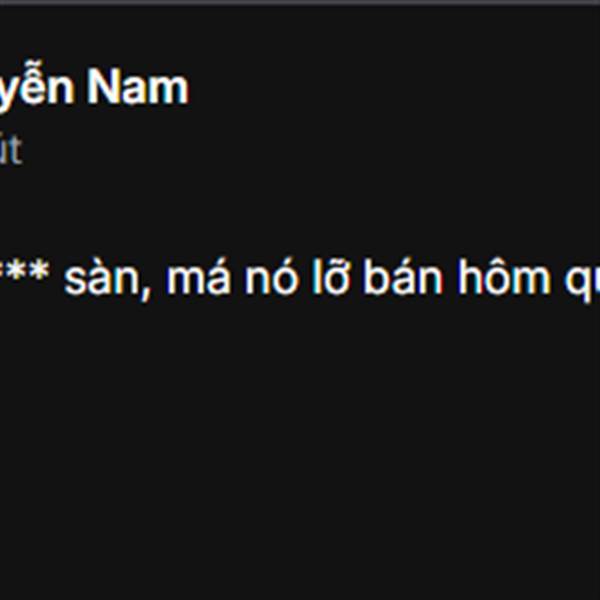Open the profile of "yễn Nam"
The height and width of the screenshot is (600, 600).
click(x=94, y=87)
